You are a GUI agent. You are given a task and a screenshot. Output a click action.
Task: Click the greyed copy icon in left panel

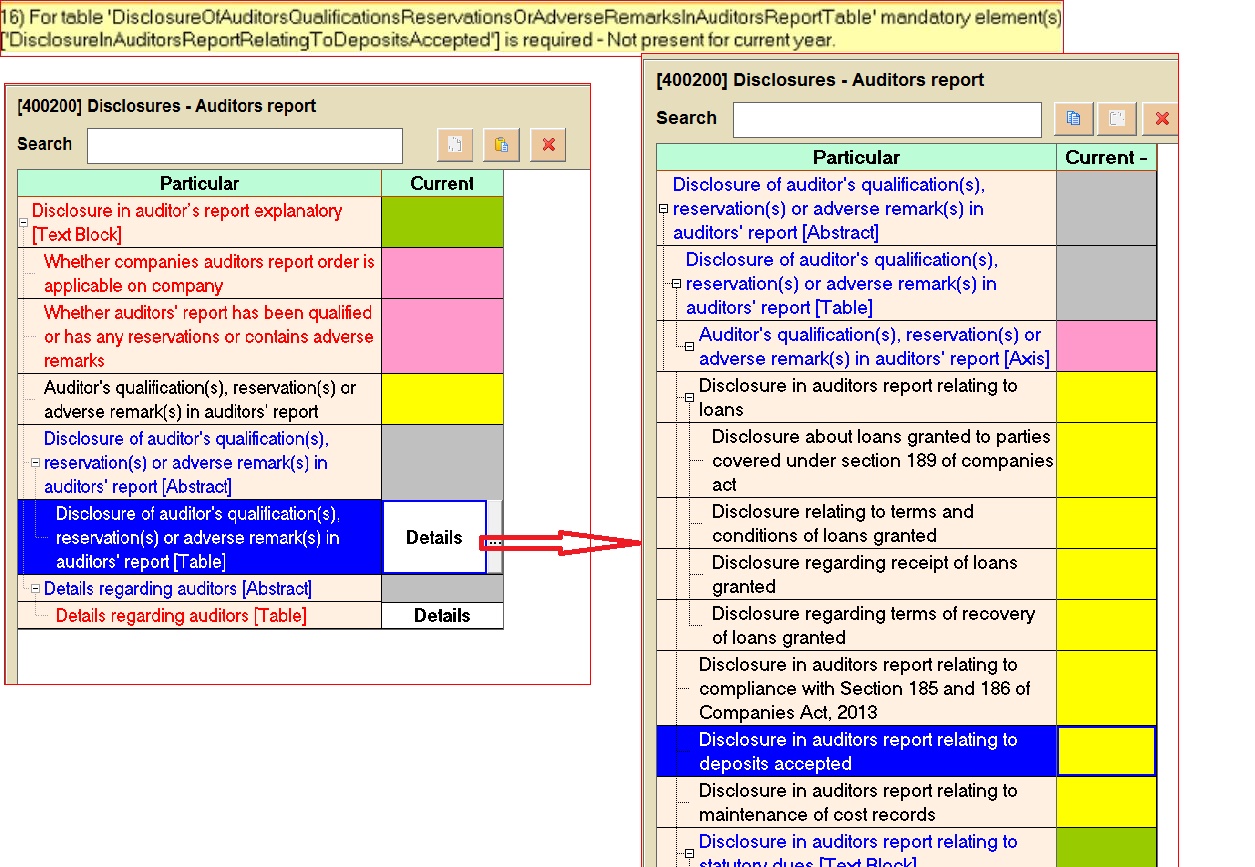[x=455, y=145]
